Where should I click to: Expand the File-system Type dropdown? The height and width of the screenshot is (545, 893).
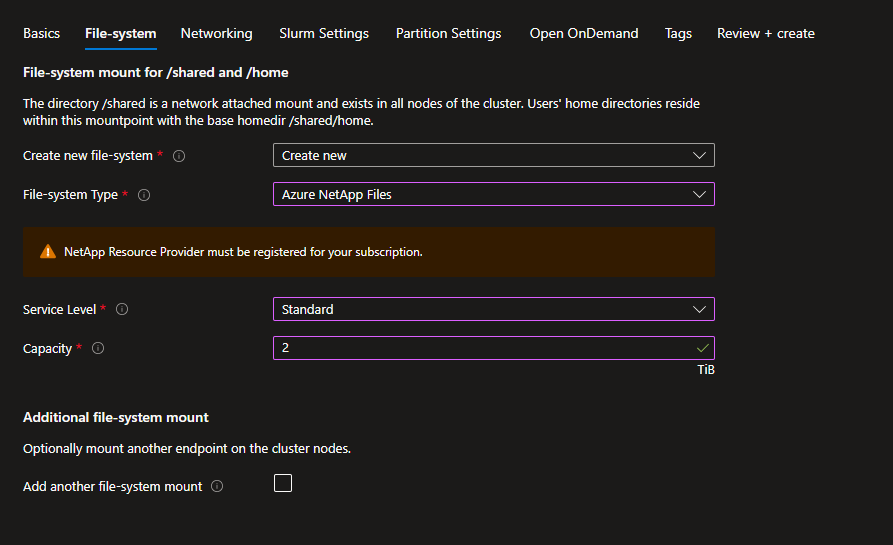(493, 195)
